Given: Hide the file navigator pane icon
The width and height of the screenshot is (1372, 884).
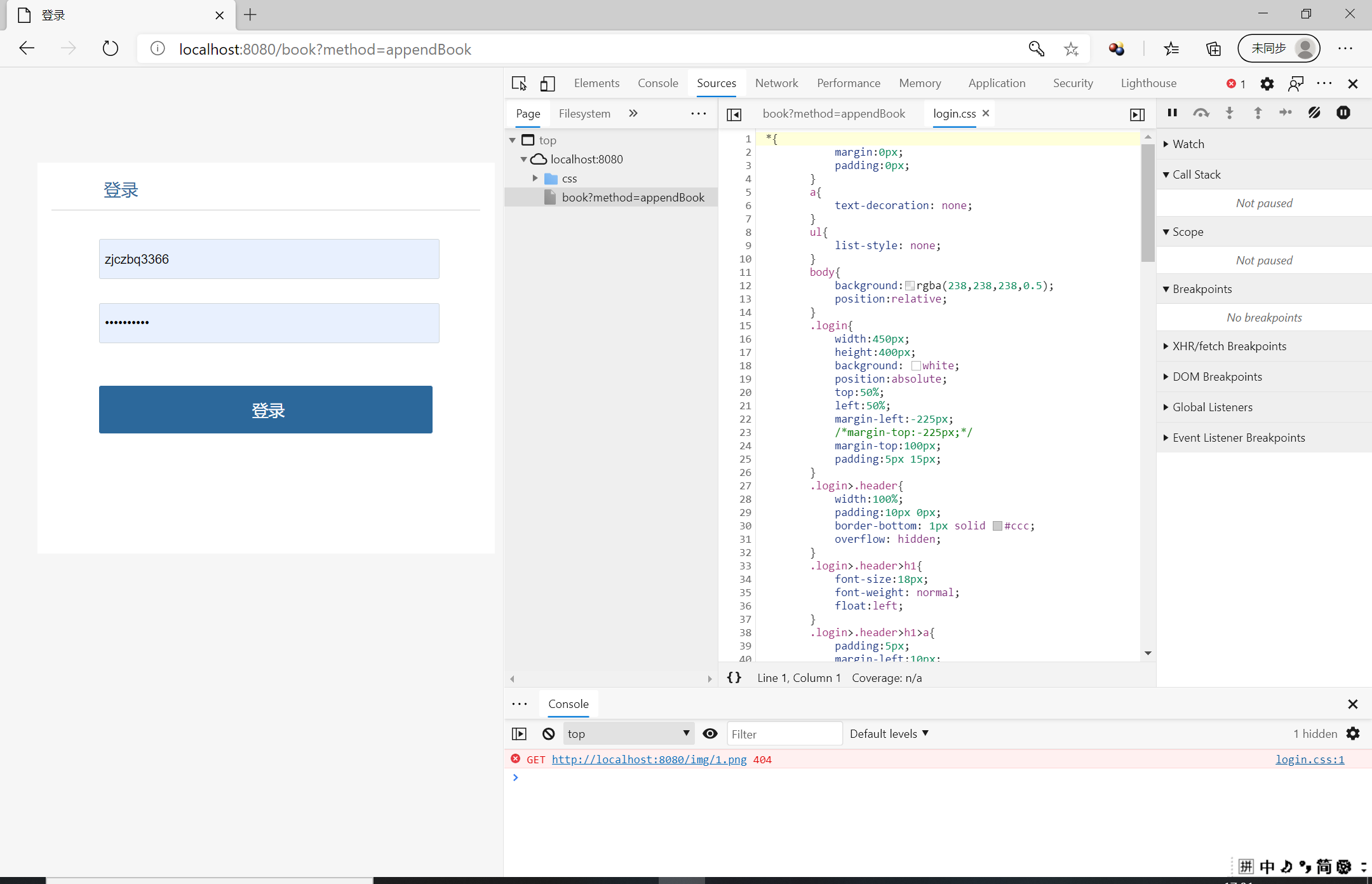Looking at the screenshot, I should click(734, 114).
